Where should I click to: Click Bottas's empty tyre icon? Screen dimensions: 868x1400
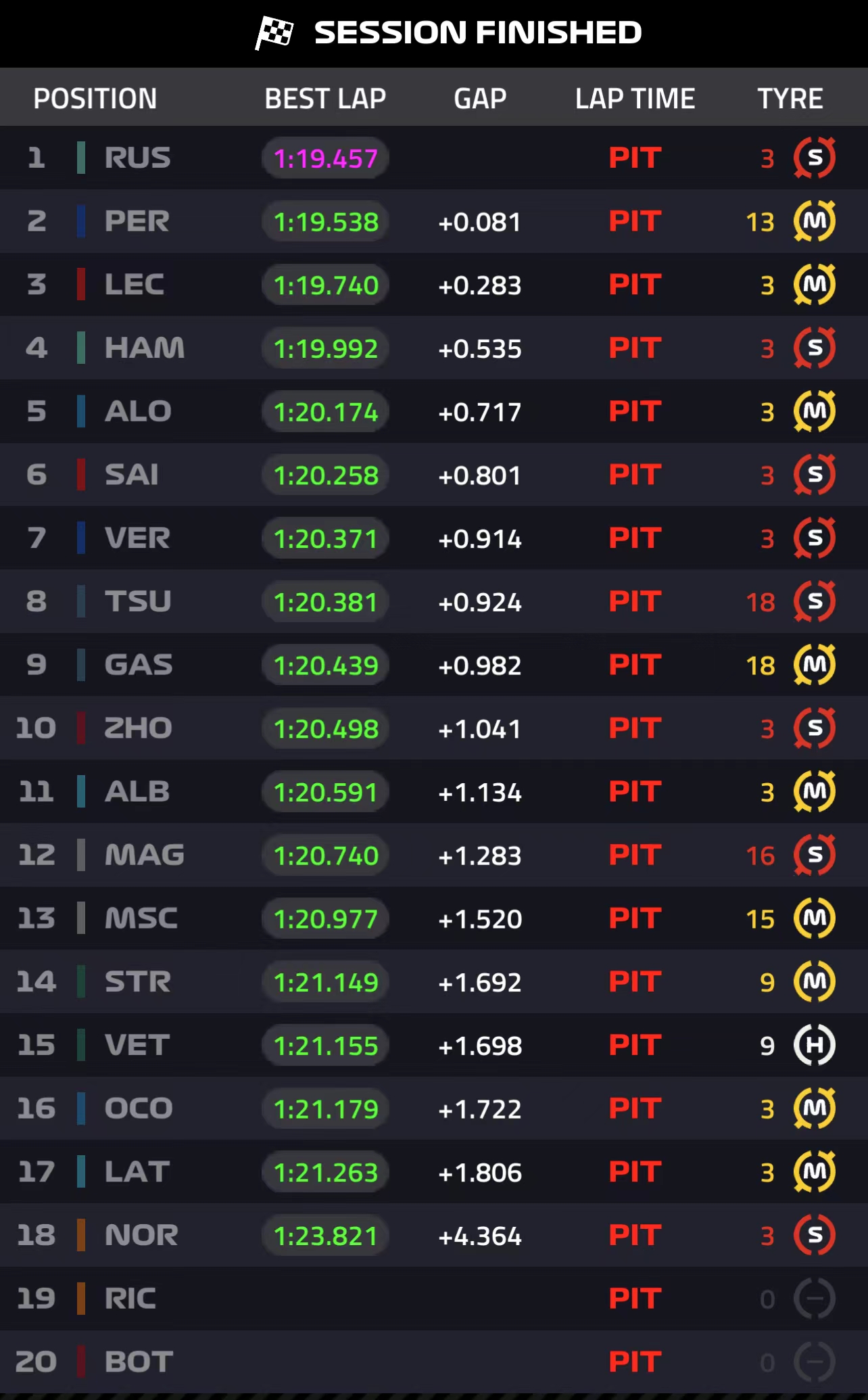pyautogui.click(x=815, y=1362)
